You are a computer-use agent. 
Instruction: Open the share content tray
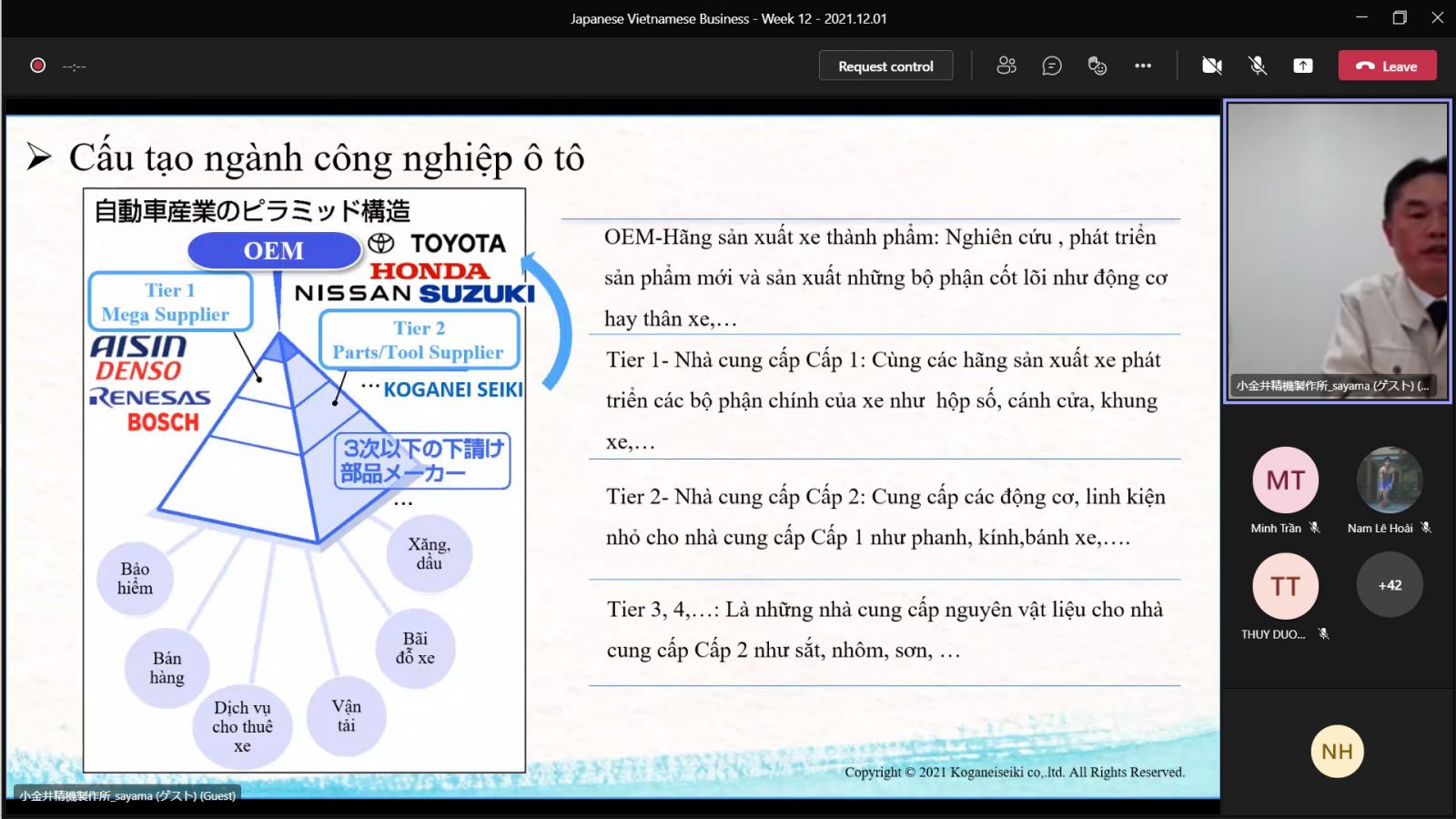(x=1303, y=66)
